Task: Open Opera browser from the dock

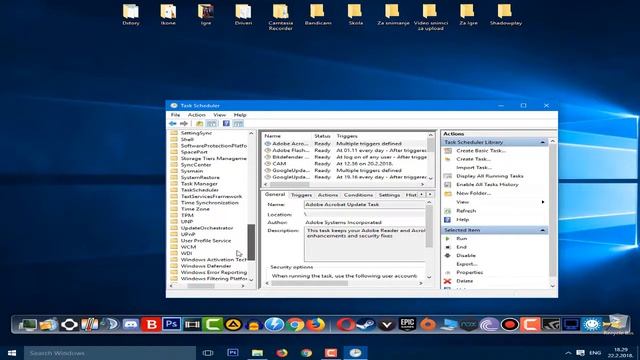Action: pyautogui.click(x=346, y=324)
